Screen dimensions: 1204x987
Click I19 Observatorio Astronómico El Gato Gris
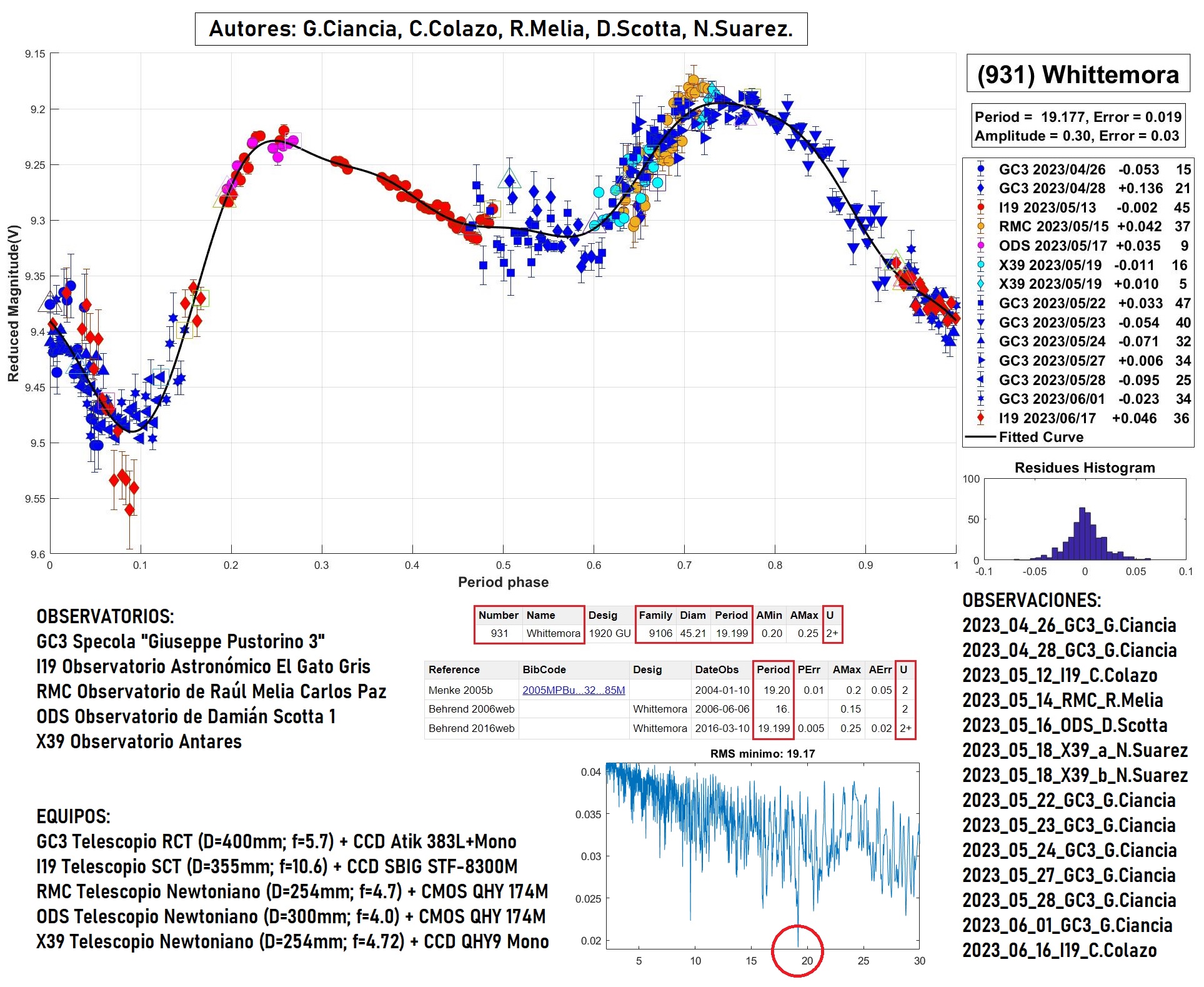point(203,666)
